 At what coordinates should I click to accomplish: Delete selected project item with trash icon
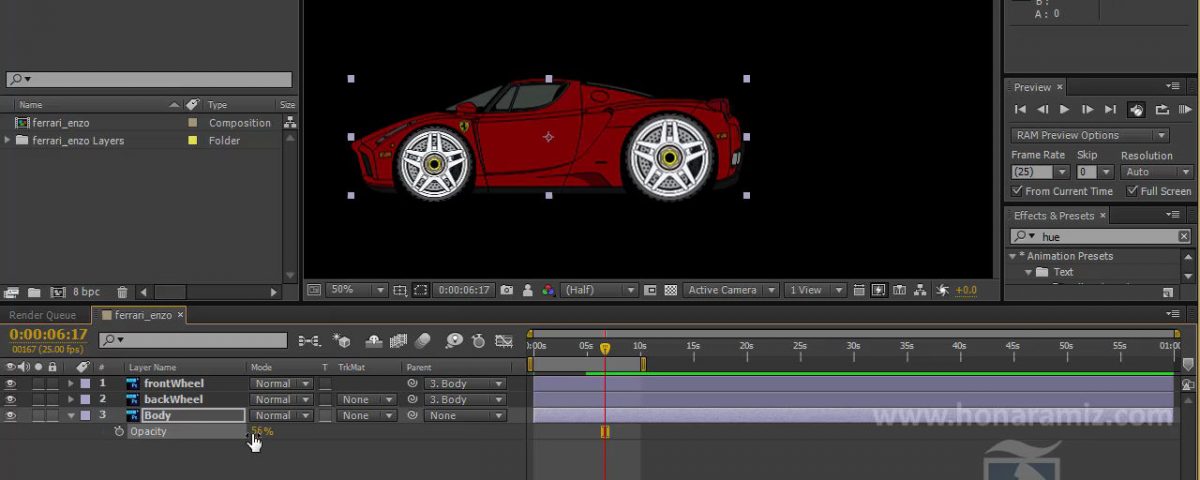point(122,292)
